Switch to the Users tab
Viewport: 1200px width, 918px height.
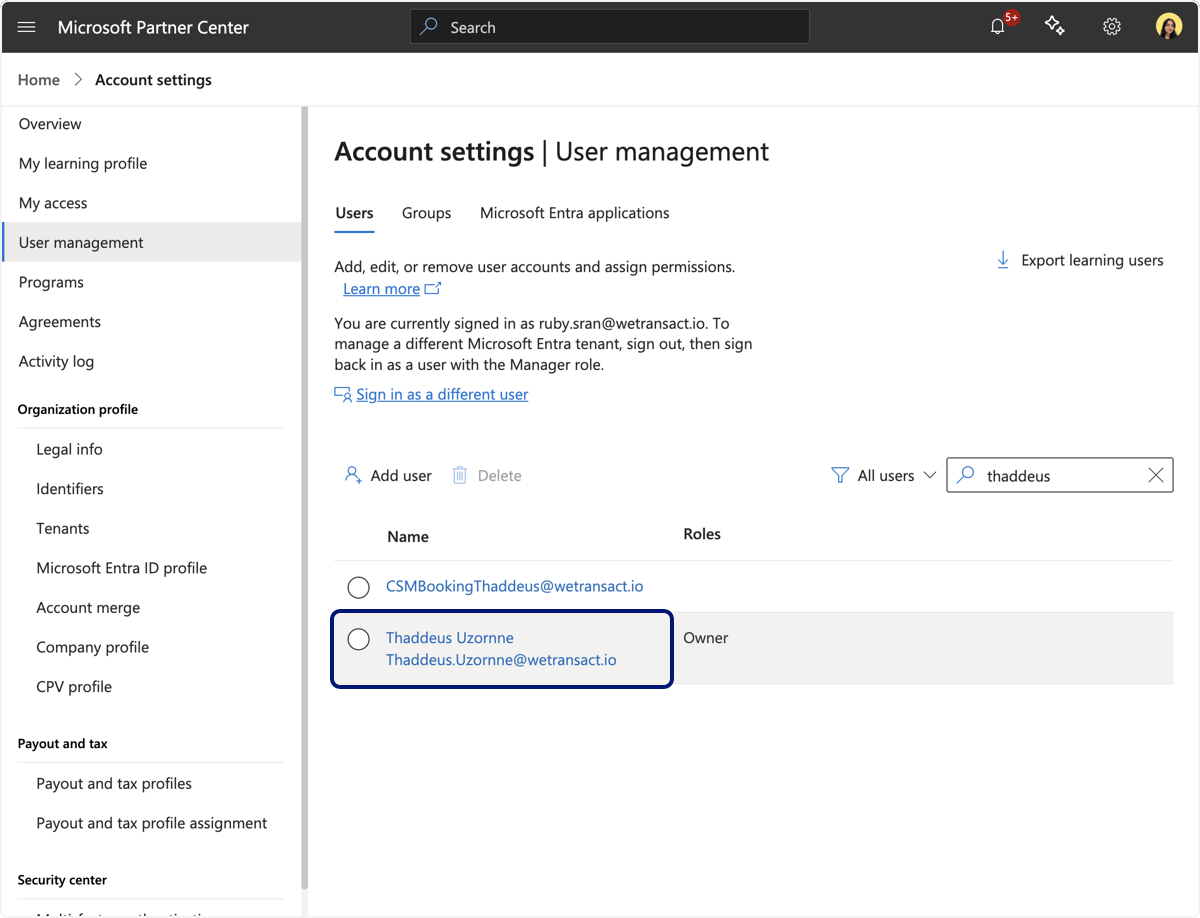tap(354, 213)
